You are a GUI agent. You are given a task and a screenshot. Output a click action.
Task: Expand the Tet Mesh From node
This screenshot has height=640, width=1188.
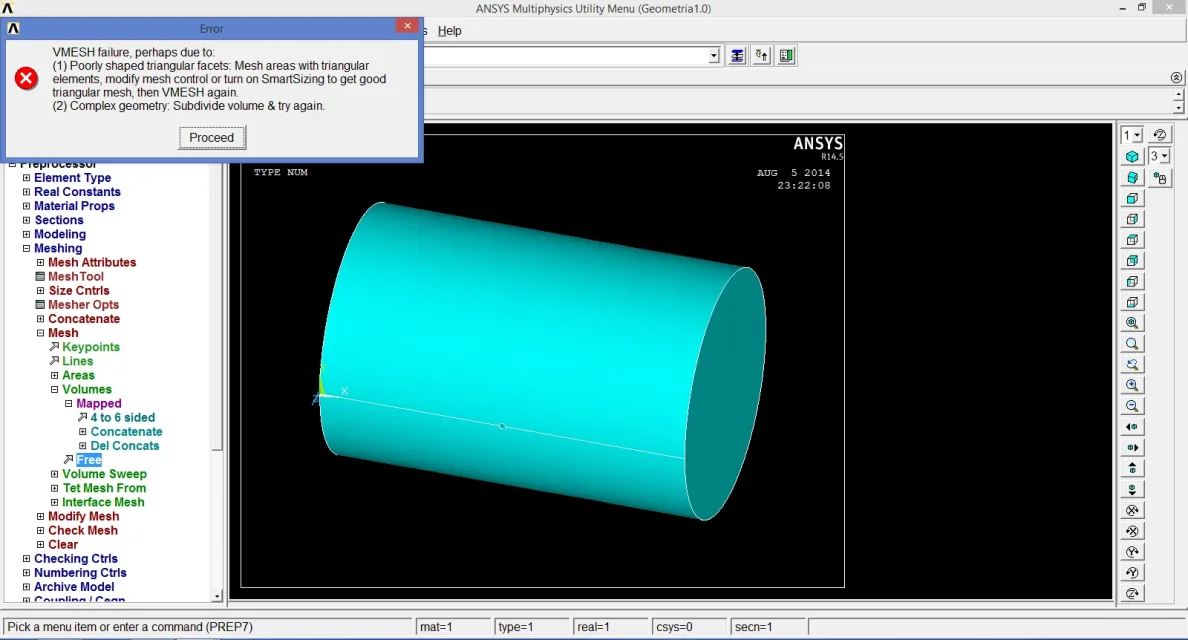tap(55, 489)
